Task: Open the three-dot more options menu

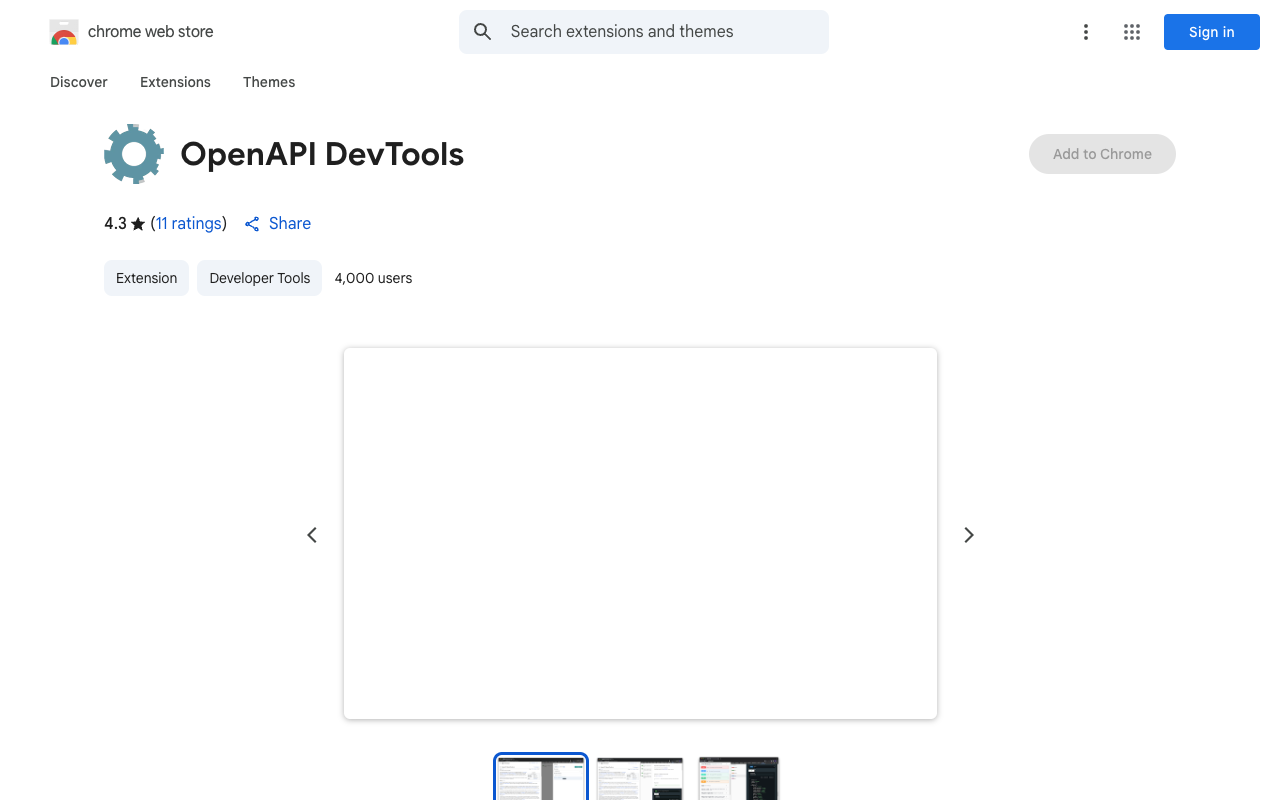Action: (1086, 32)
